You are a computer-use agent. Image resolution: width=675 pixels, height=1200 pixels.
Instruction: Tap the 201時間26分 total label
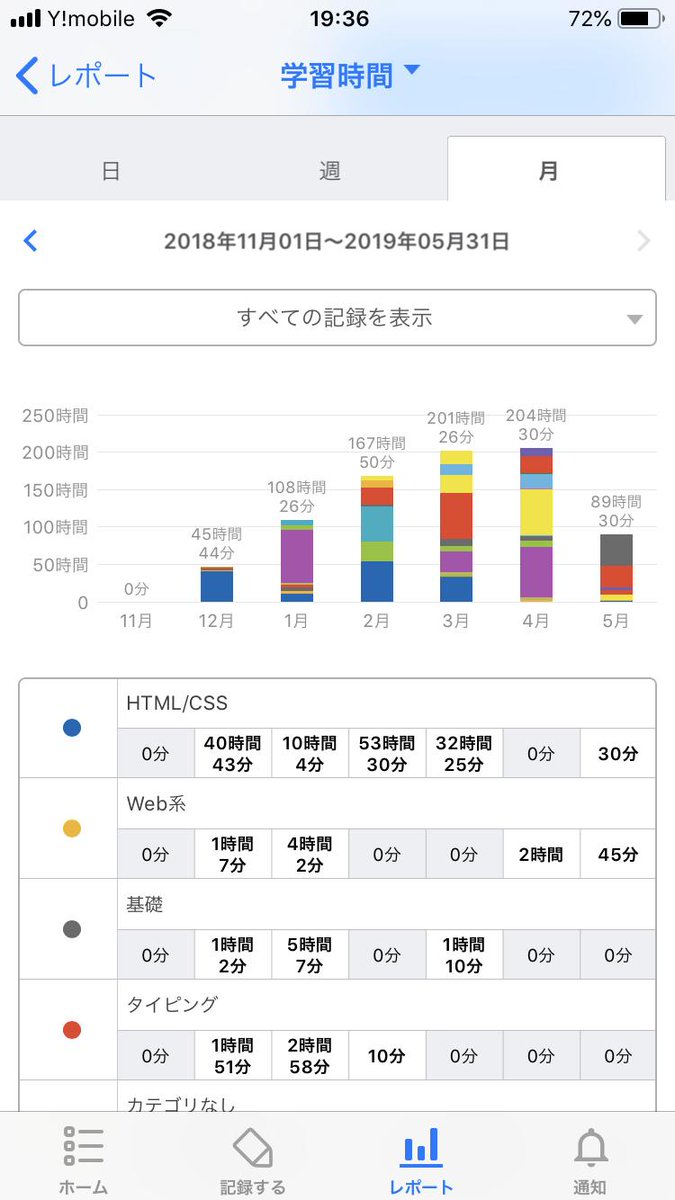pyautogui.click(x=456, y=427)
